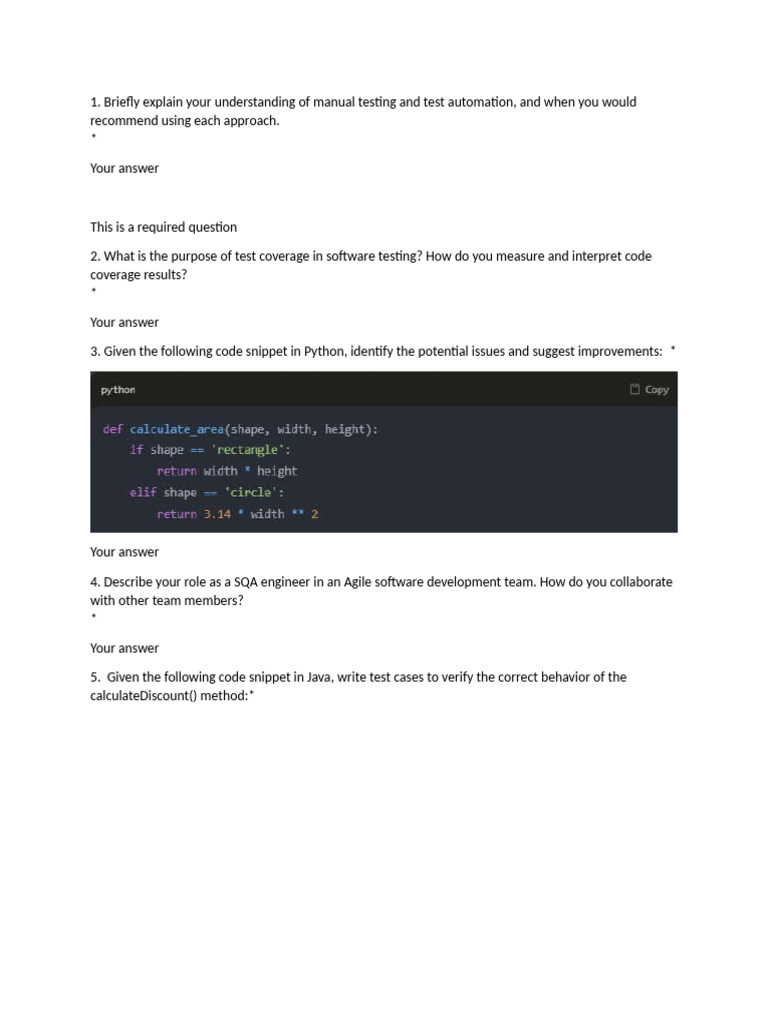The height and width of the screenshot is (1024, 768).
Task: Click the elif shape == 'circle' line
Action: [206, 492]
